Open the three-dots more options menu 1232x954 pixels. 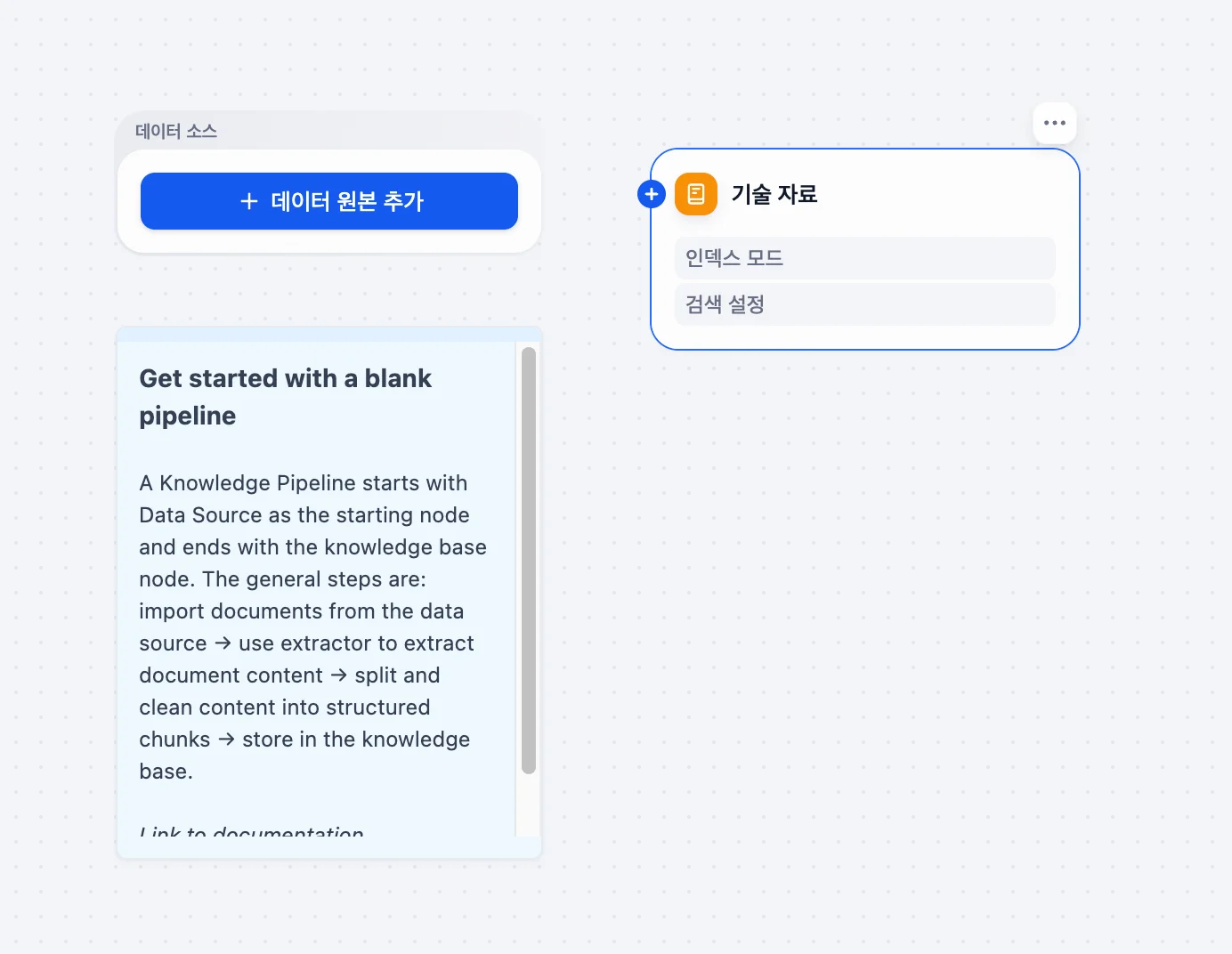tap(1055, 123)
